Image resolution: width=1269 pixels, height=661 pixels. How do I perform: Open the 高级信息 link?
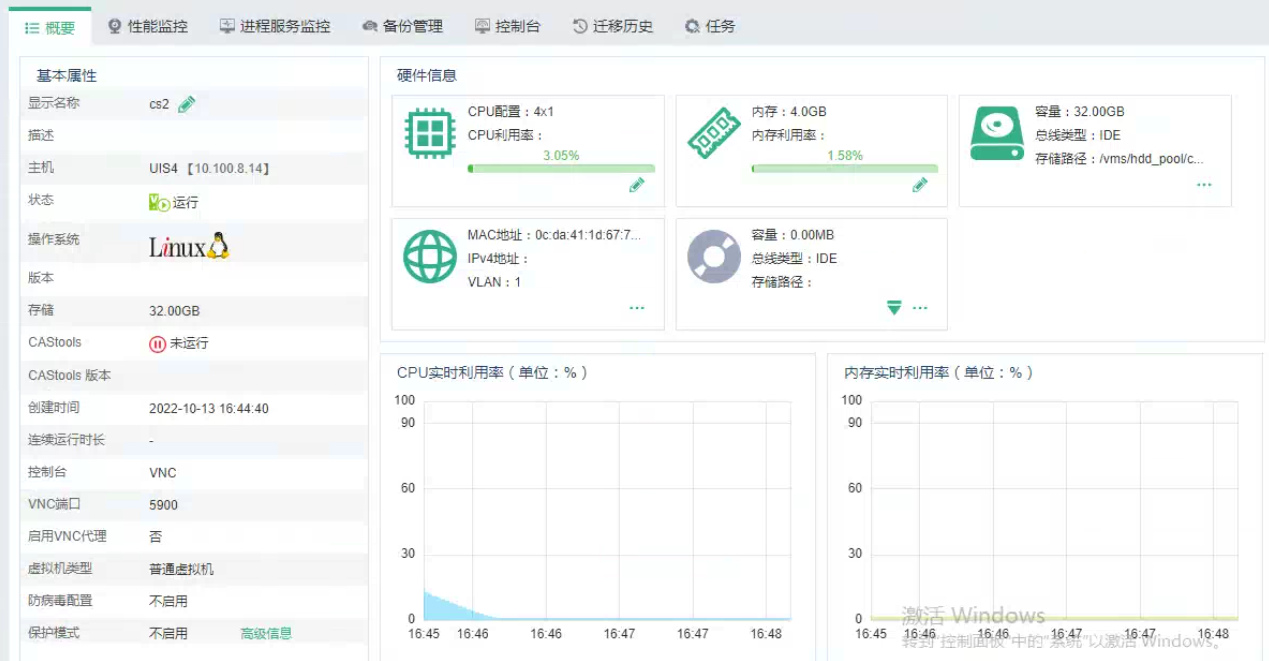point(266,633)
